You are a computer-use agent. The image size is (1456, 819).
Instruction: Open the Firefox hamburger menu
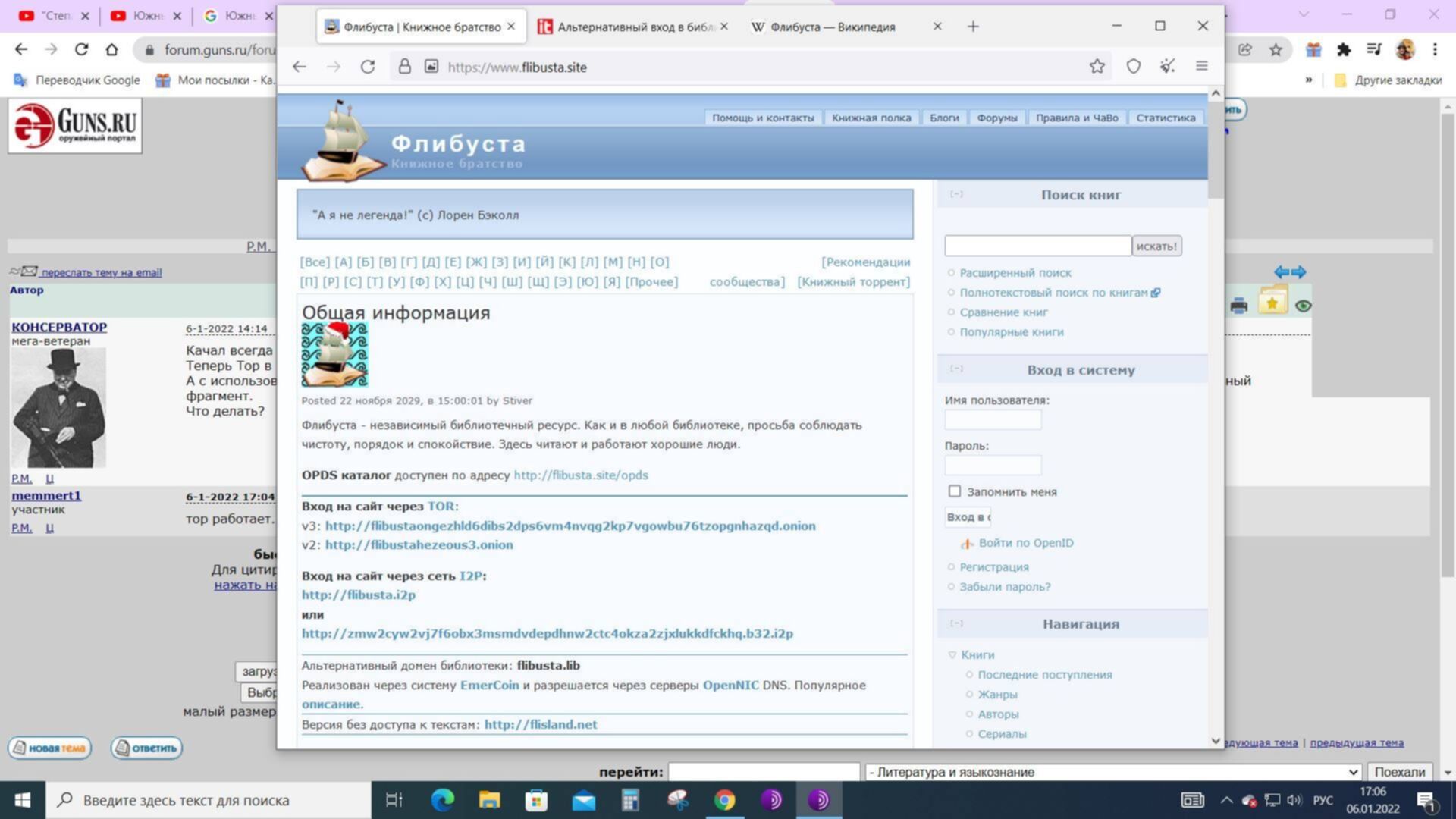[x=1202, y=67]
